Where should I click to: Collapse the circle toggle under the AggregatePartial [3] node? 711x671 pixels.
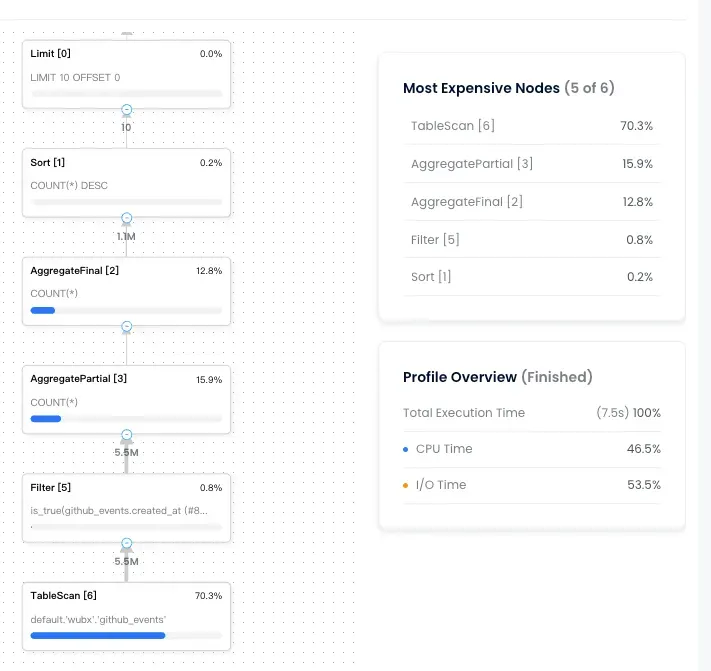click(127, 434)
